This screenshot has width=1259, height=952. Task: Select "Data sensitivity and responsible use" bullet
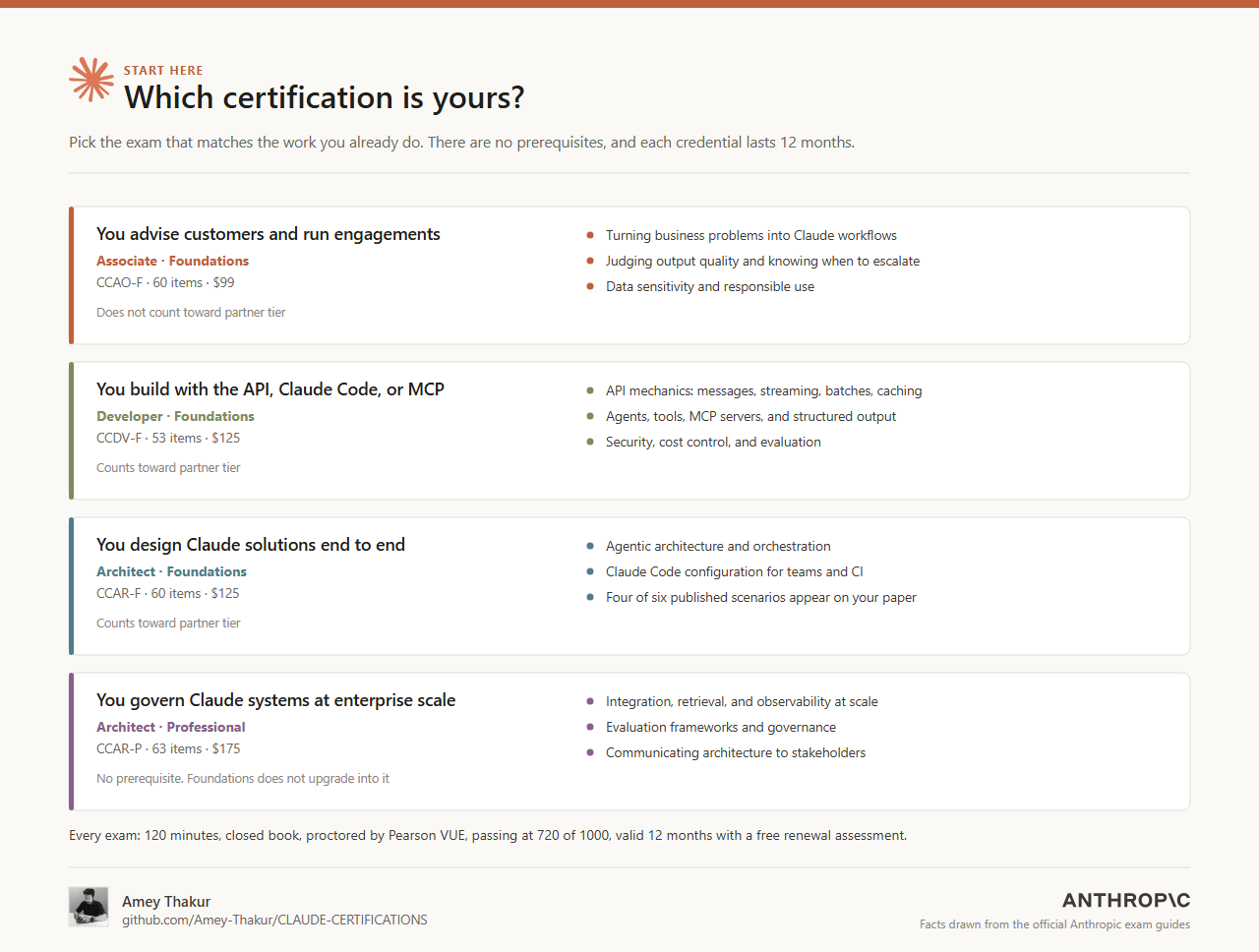(x=710, y=287)
